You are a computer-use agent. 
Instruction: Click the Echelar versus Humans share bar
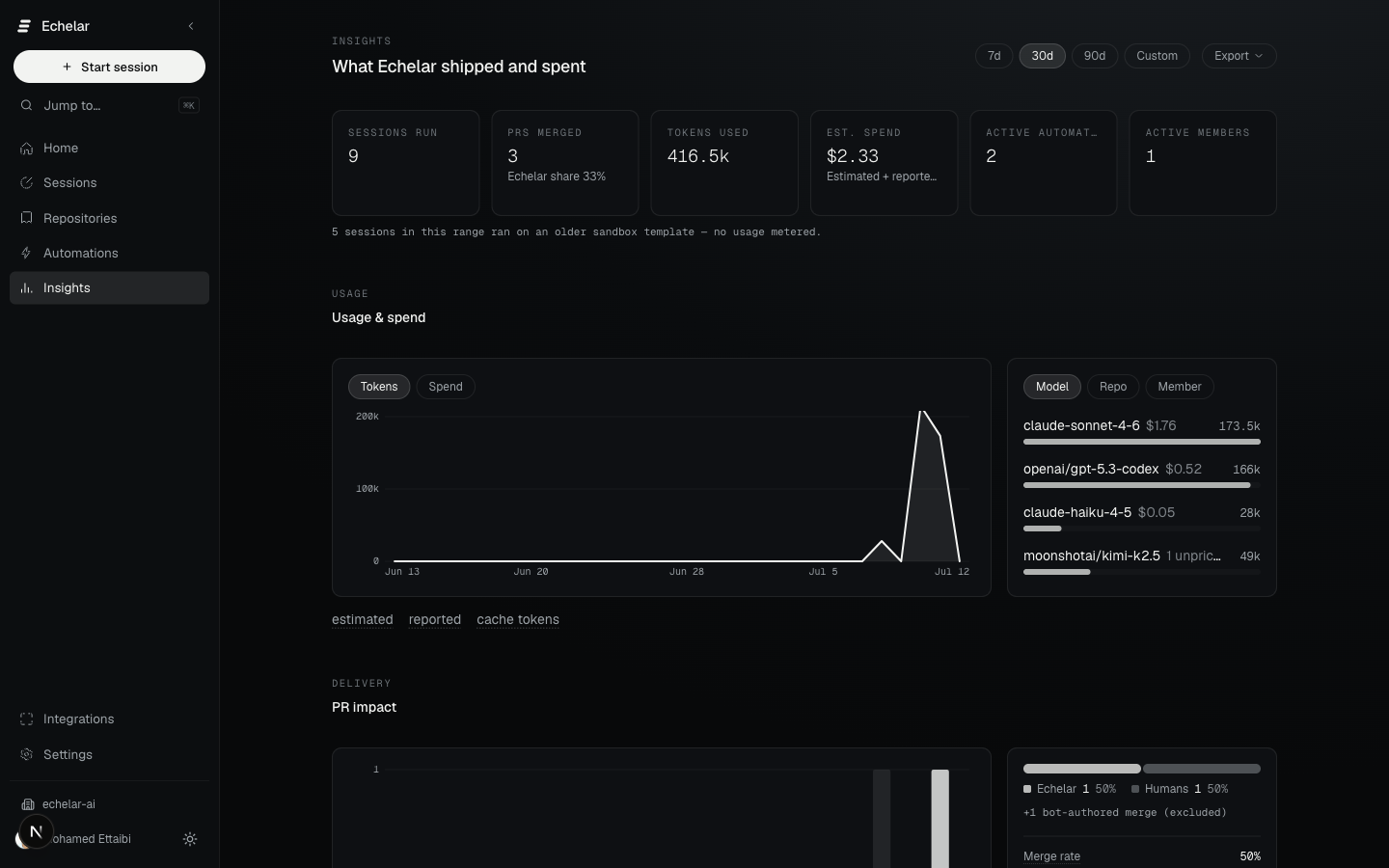coord(1142,769)
